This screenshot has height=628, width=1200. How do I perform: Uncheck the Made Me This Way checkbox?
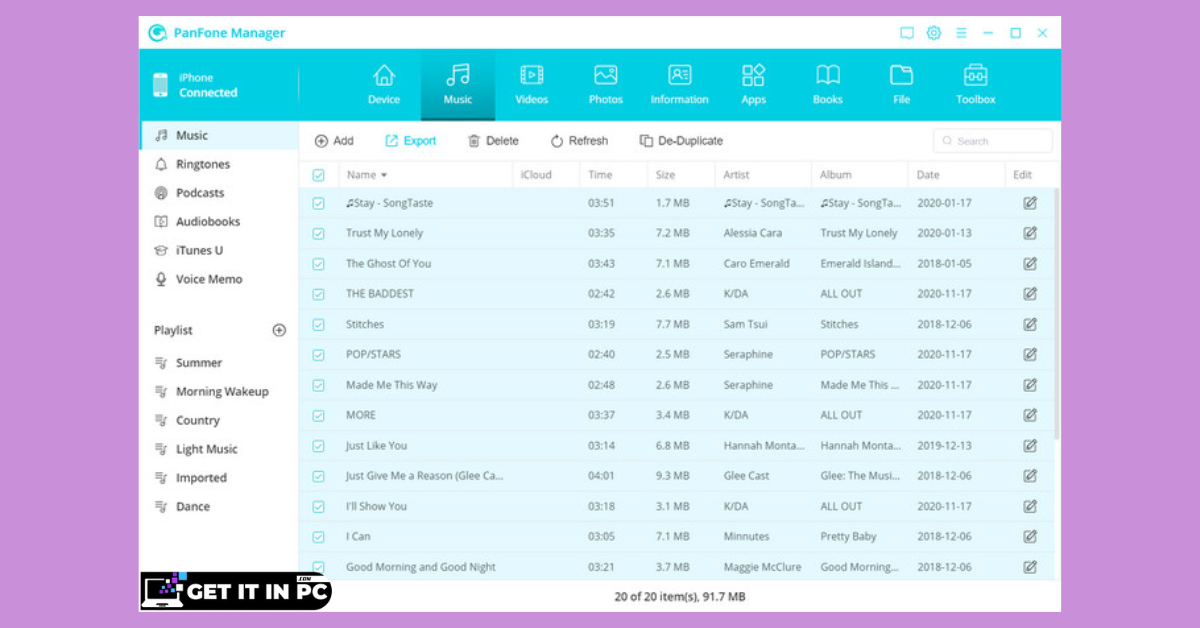pos(319,385)
